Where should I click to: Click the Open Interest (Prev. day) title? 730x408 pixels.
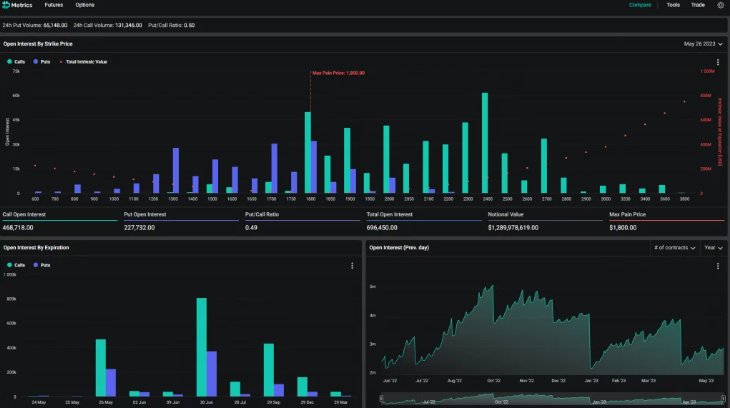399,247
